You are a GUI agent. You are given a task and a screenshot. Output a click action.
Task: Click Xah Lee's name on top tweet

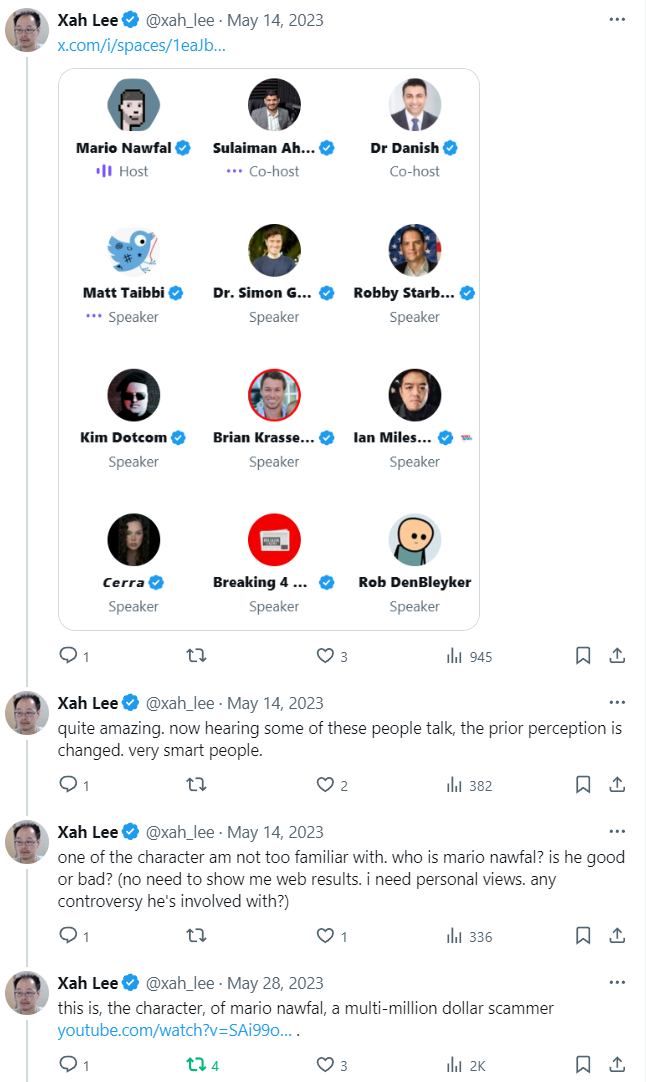(x=88, y=20)
